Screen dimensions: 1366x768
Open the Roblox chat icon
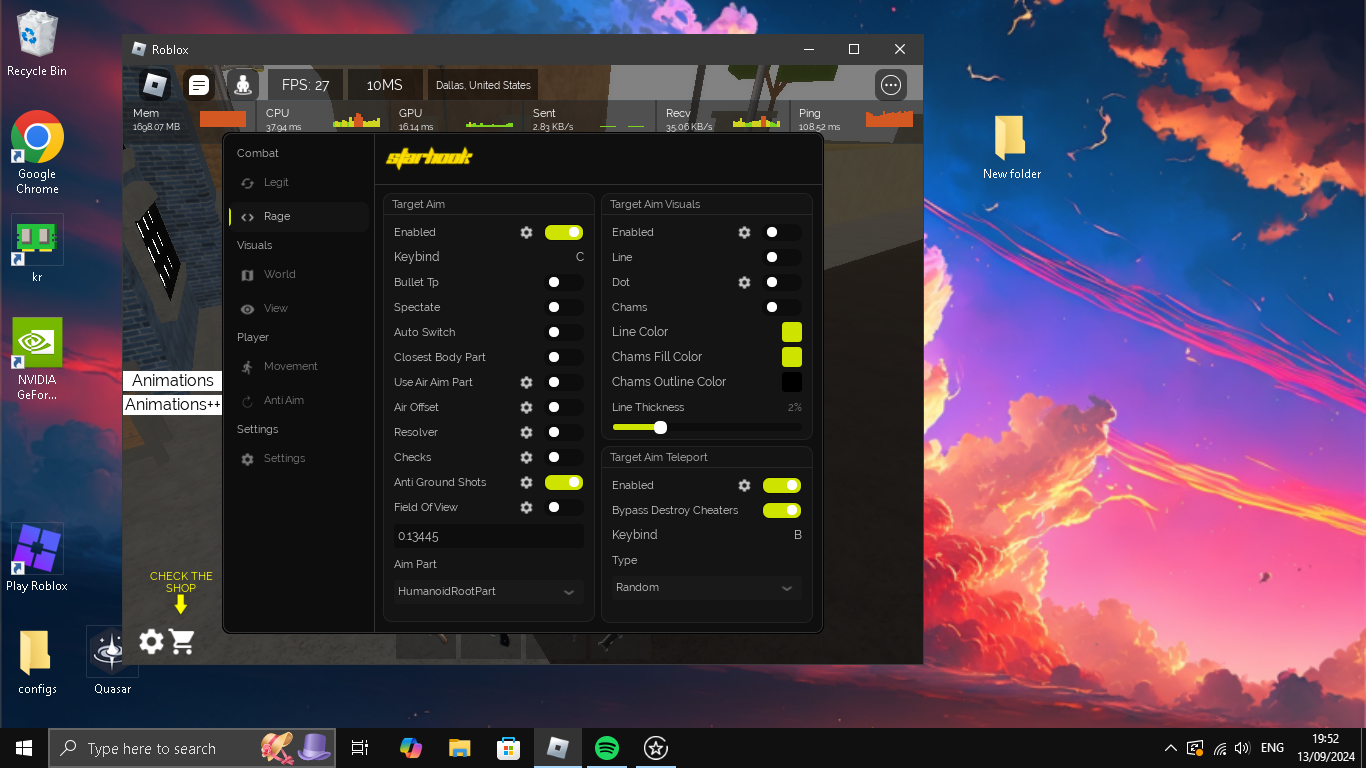[x=199, y=85]
